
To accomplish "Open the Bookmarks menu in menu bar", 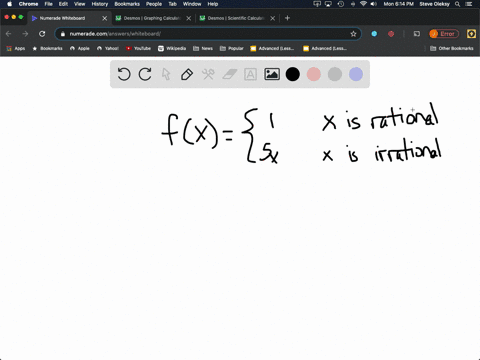I will (127, 4).
